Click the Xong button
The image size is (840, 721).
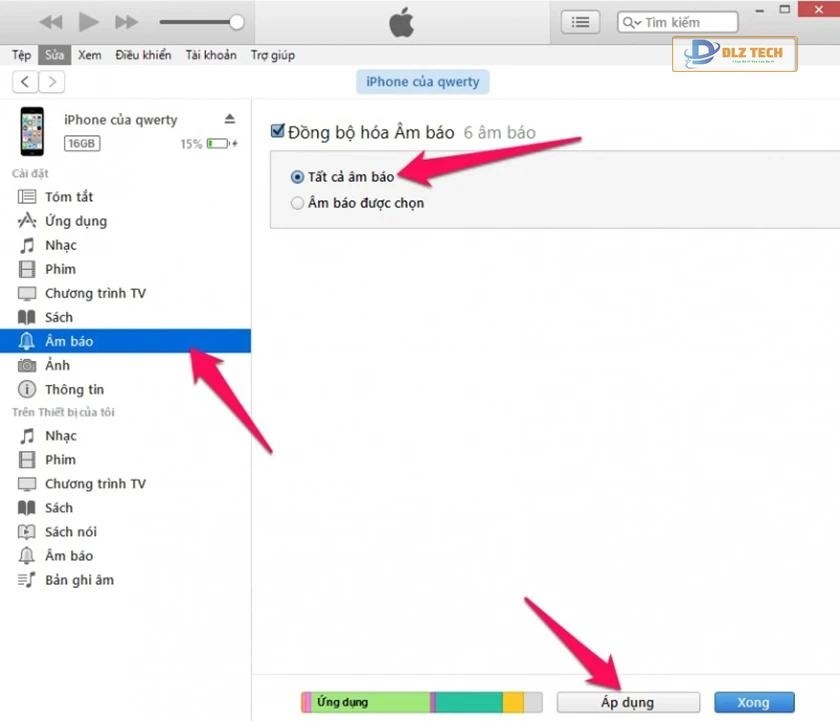point(754,702)
